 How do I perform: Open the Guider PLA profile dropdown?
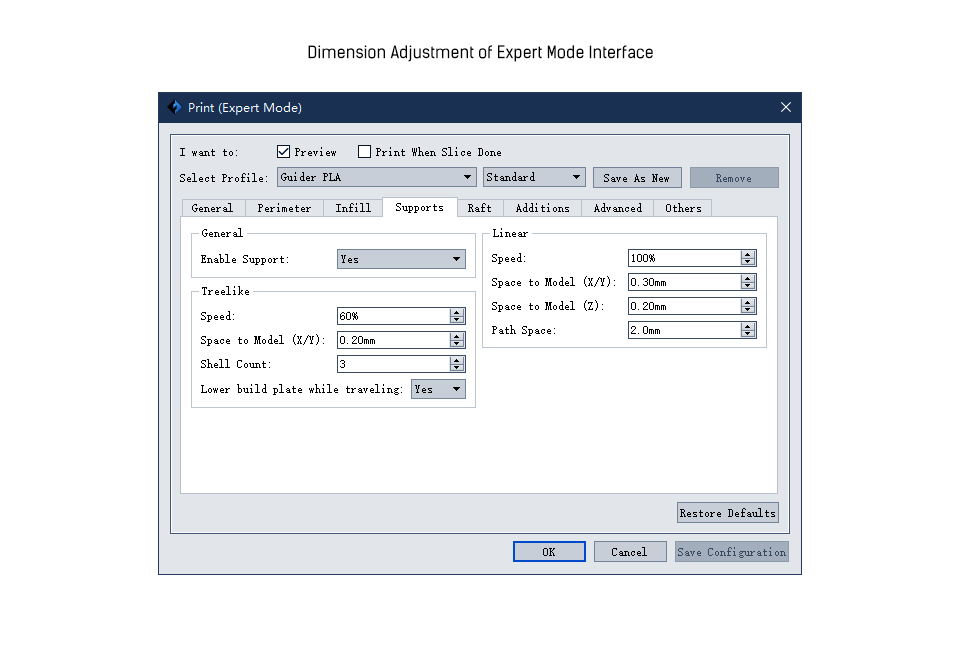pos(377,177)
